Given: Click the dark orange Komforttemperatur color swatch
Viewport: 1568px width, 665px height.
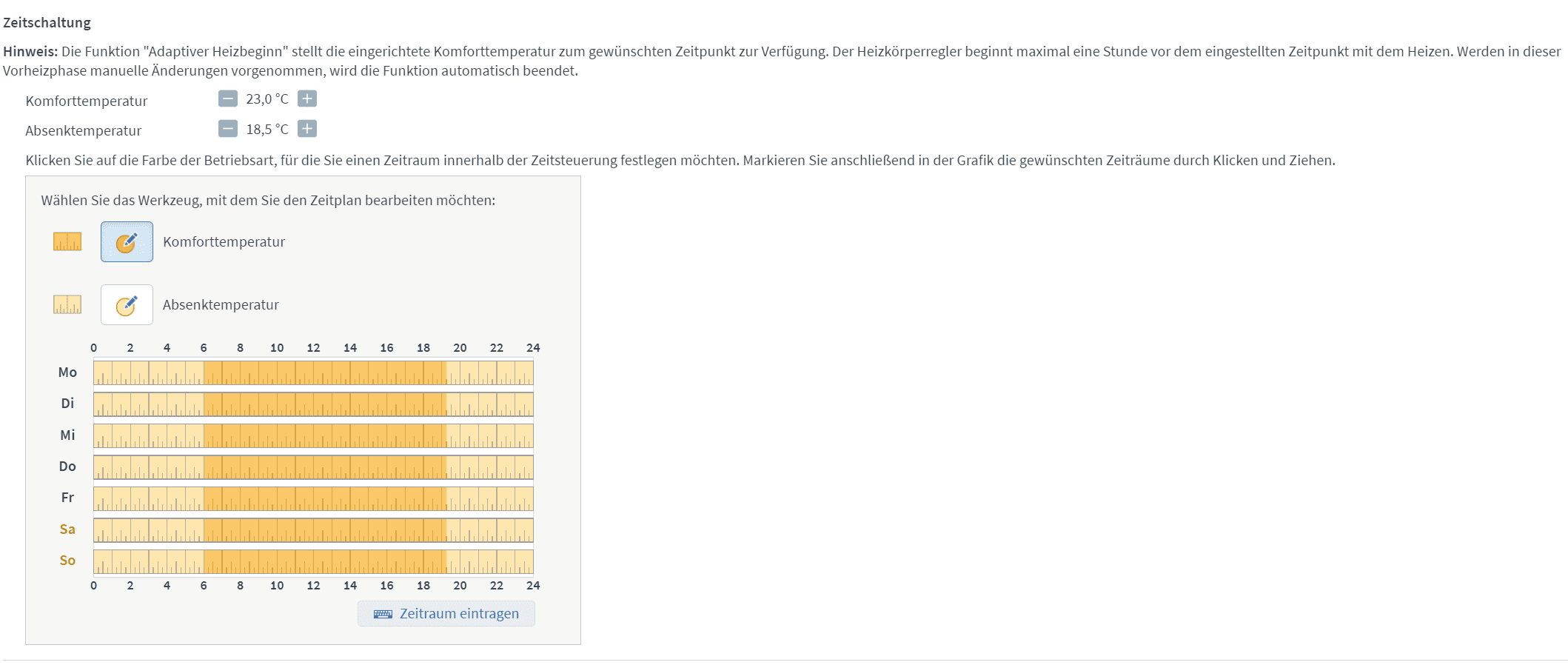Looking at the screenshot, I should tap(67, 241).
